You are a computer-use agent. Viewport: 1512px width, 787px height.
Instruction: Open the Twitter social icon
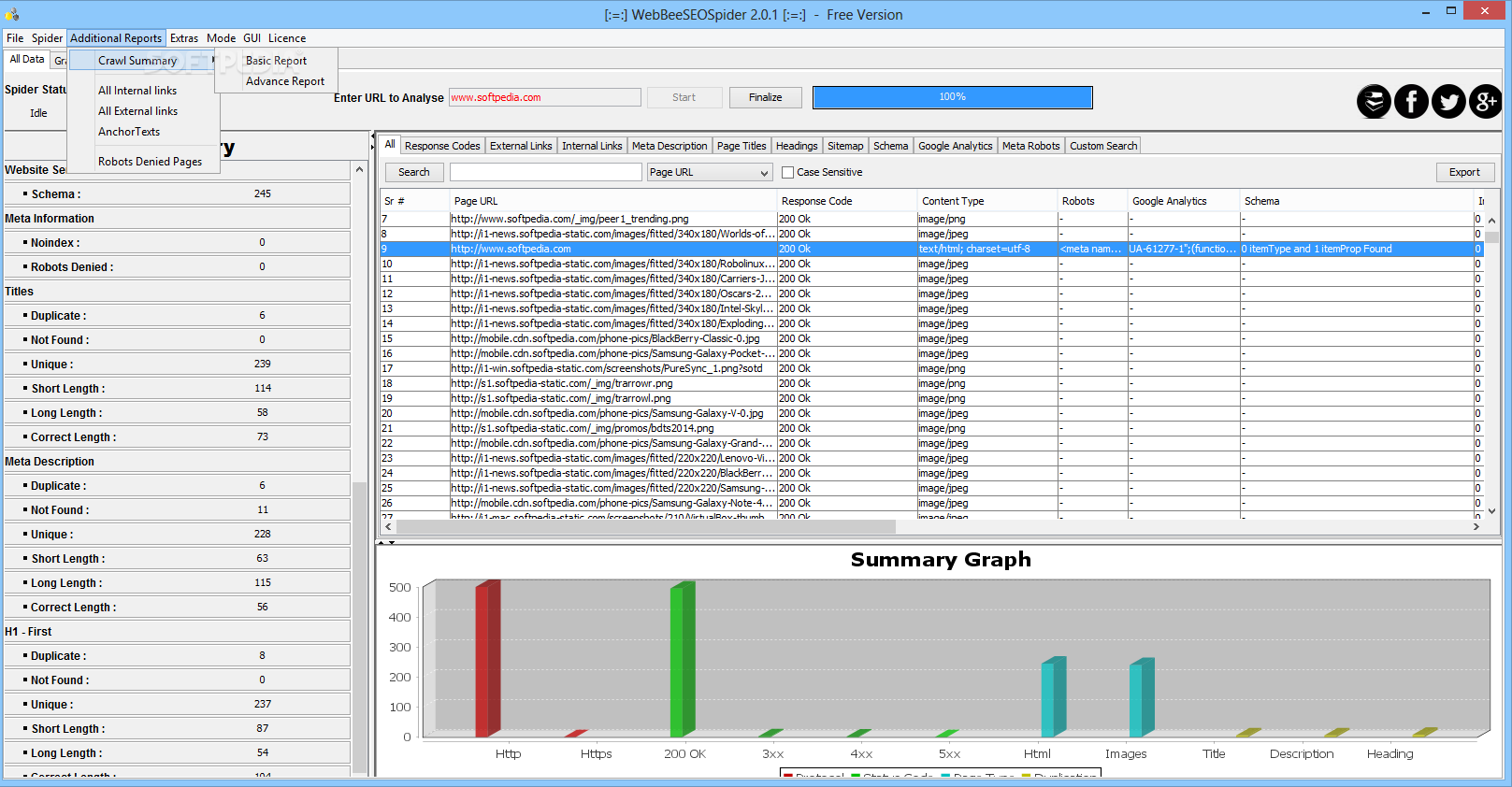click(x=1448, y=101)
